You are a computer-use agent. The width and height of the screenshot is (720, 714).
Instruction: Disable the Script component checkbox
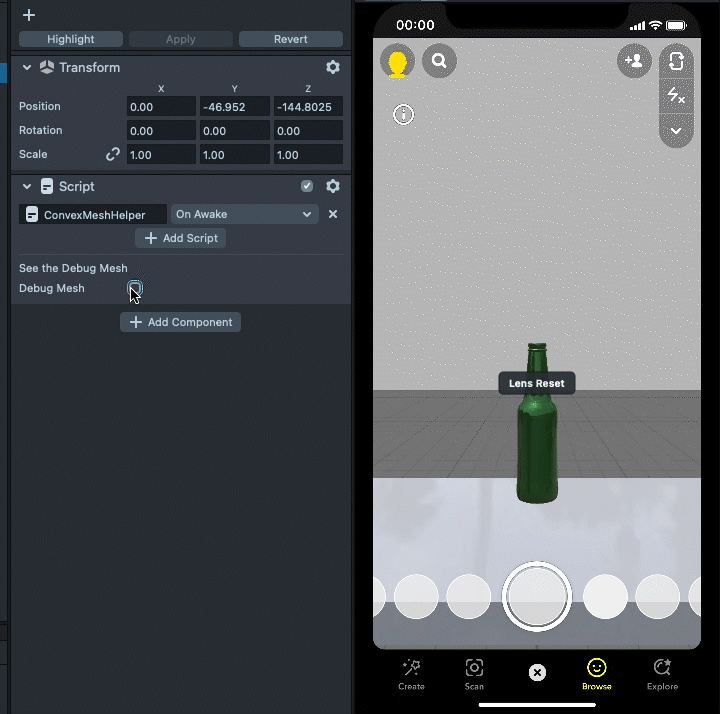pyautogui.click(x=307, y=186)
